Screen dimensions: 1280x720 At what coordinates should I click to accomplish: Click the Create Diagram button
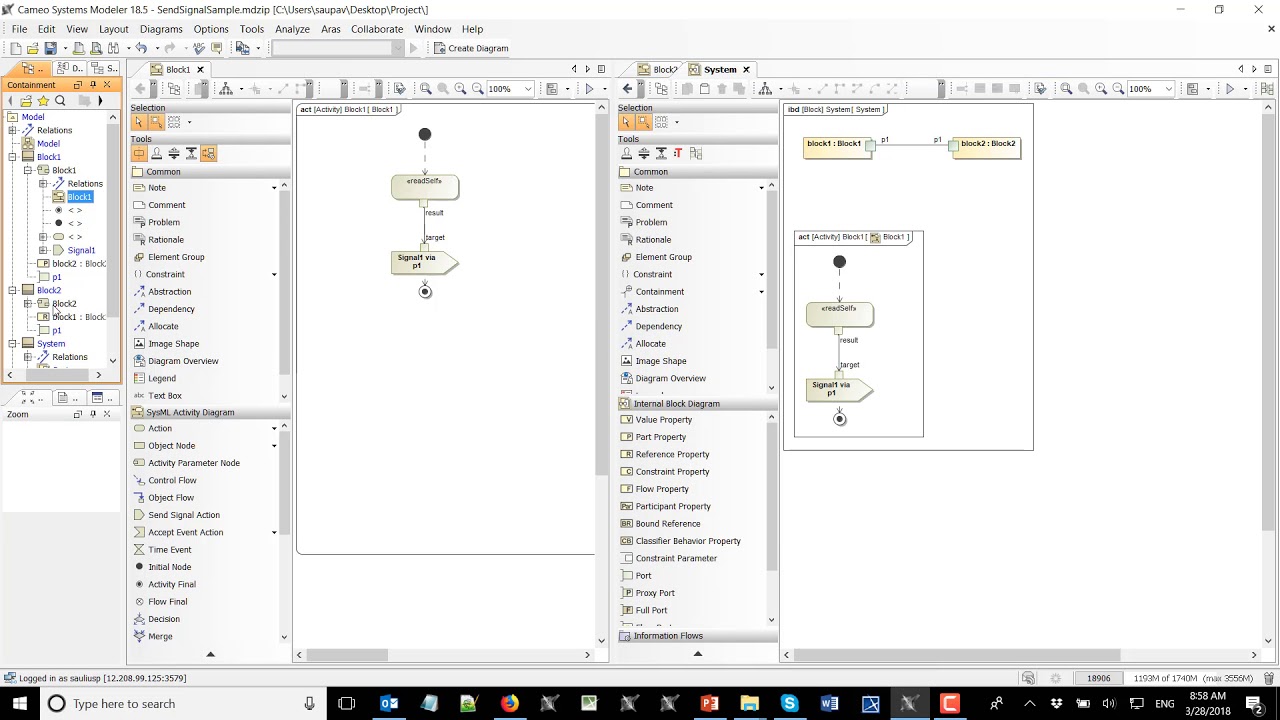coord(471,48)
